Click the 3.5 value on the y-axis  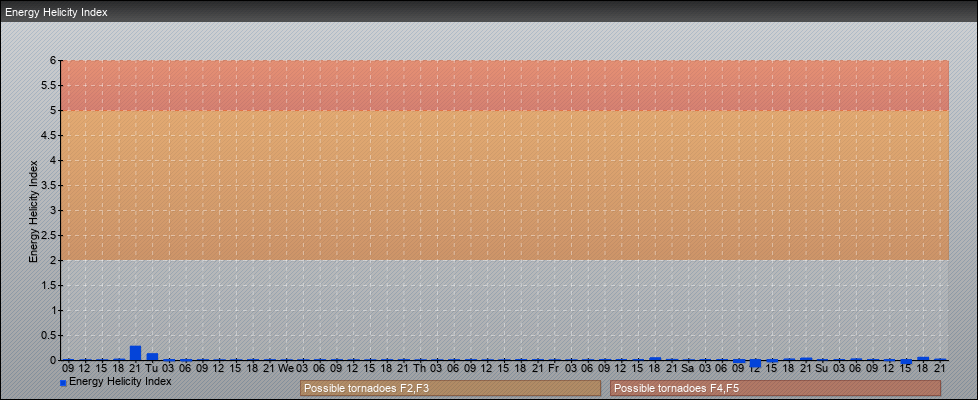(50, 185)
